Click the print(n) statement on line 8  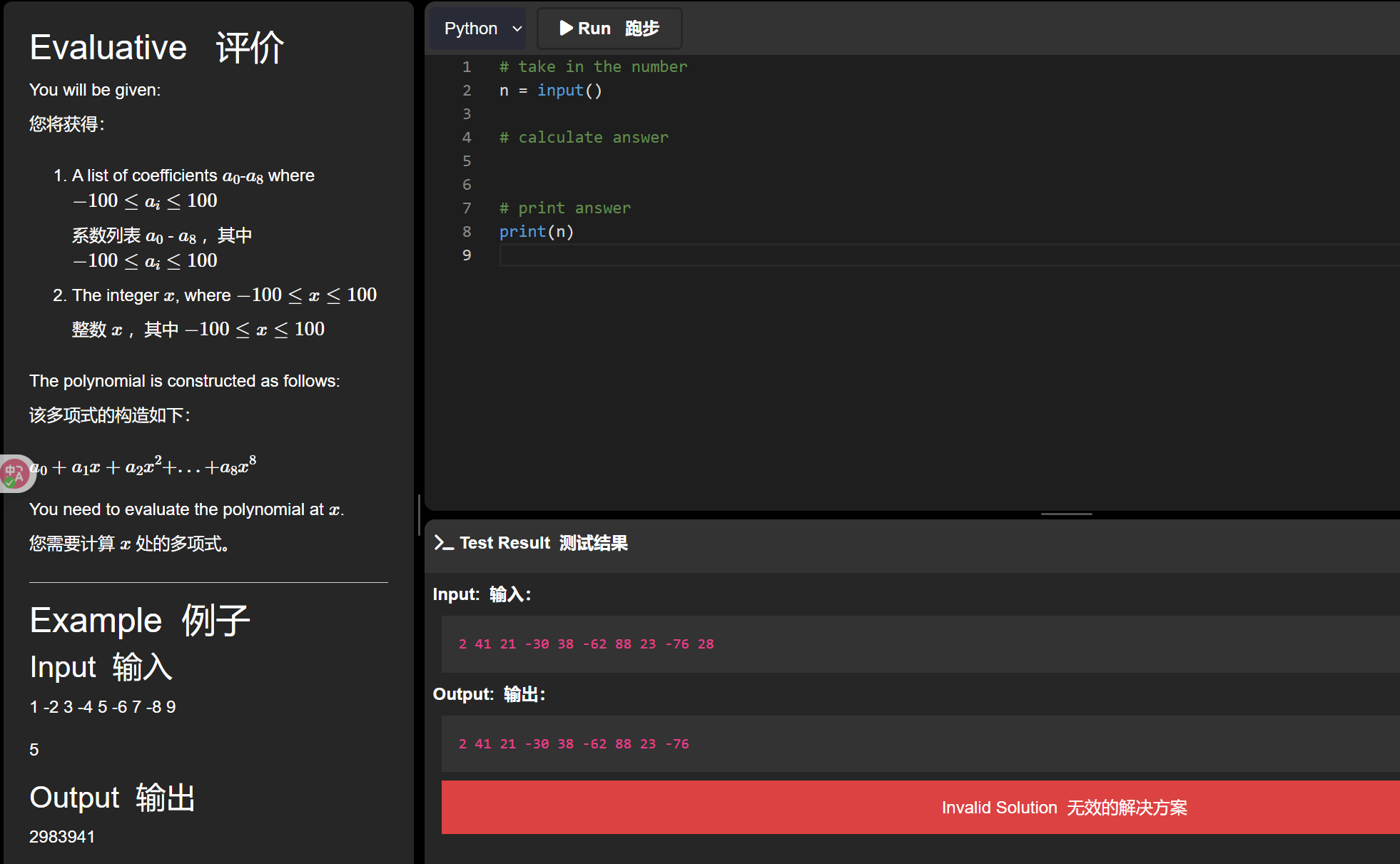536,232
